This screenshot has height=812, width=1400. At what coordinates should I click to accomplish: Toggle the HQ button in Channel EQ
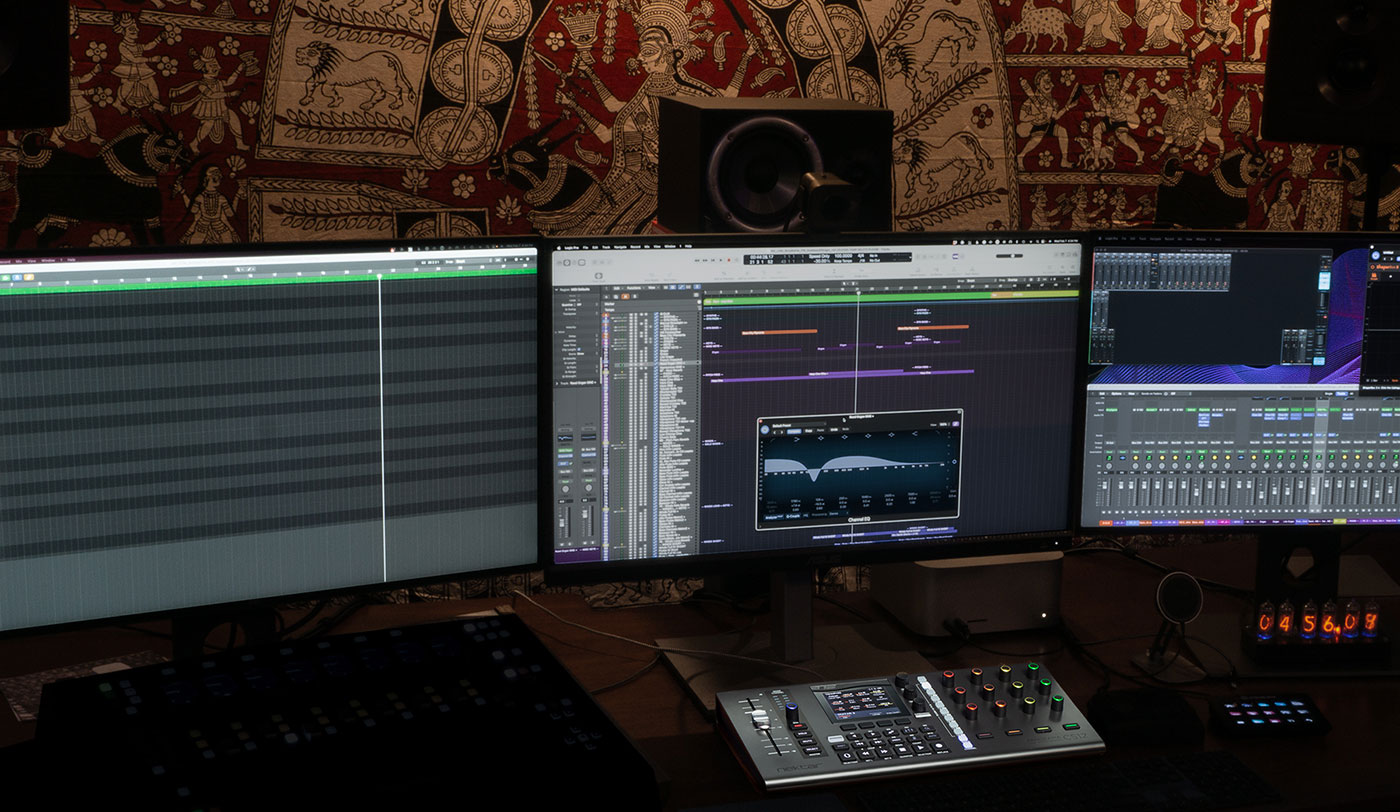[x=805, y=515]
